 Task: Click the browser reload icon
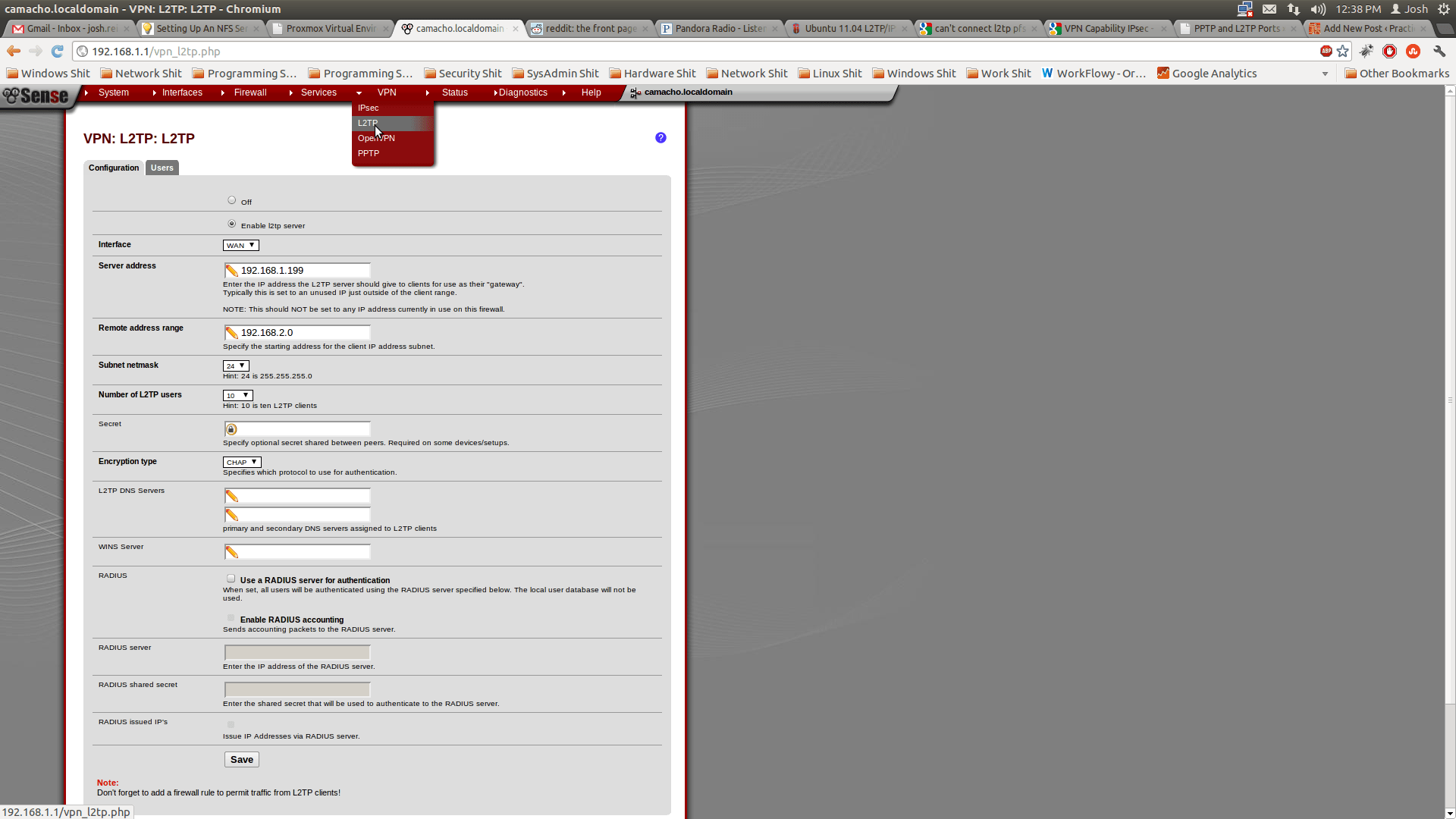tap(57, 51)
